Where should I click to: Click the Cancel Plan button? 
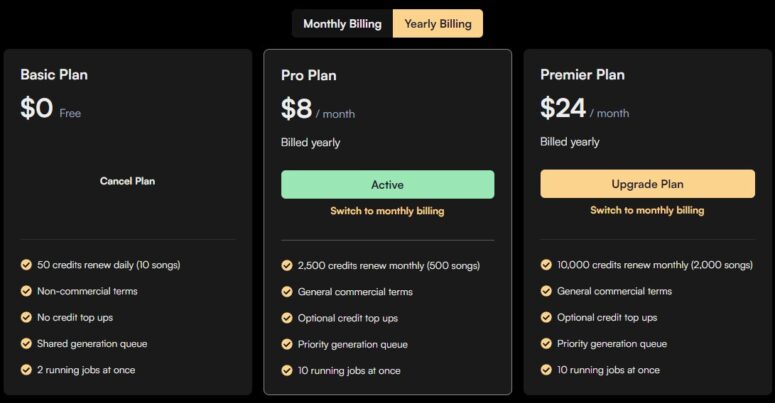(x=127, y=181)
